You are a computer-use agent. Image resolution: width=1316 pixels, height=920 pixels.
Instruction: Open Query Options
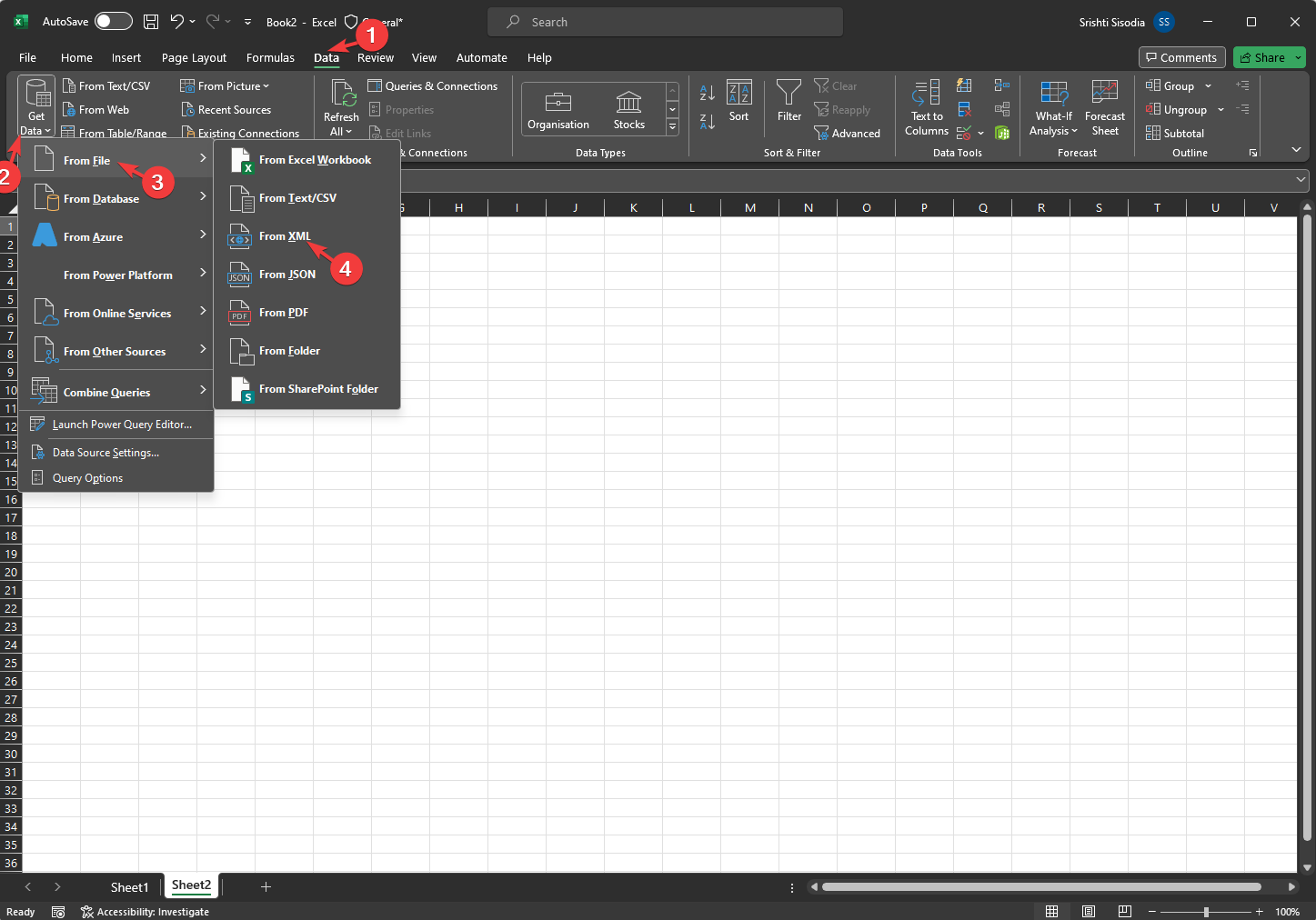click(x=116, y=478)
